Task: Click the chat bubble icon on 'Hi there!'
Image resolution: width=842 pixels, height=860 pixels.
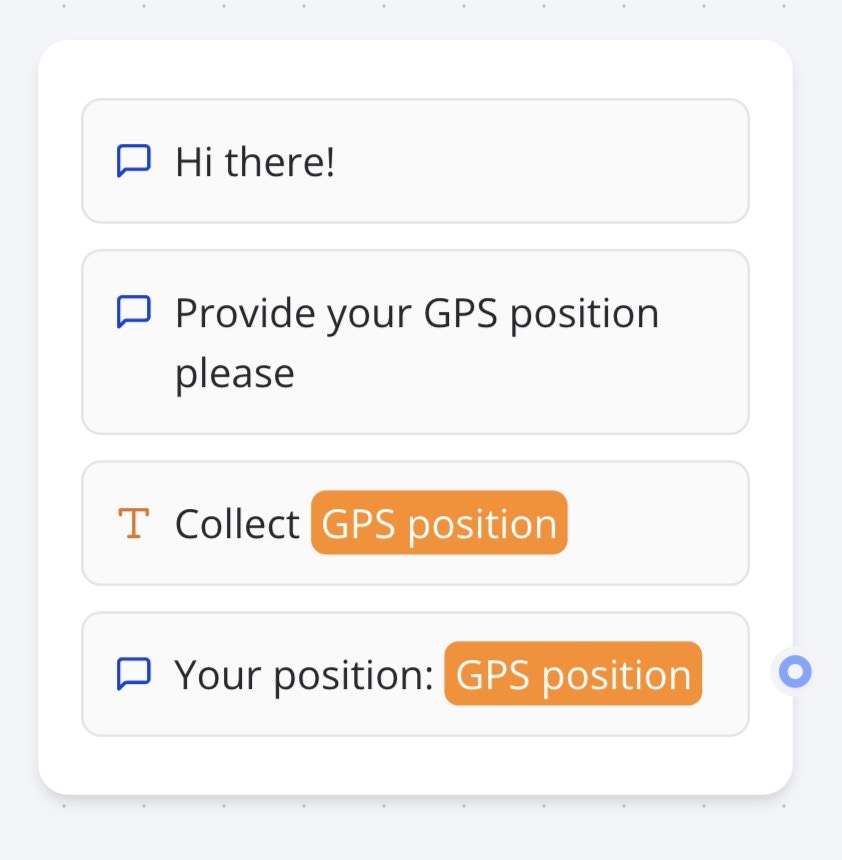Action: [x=134, y=160]
